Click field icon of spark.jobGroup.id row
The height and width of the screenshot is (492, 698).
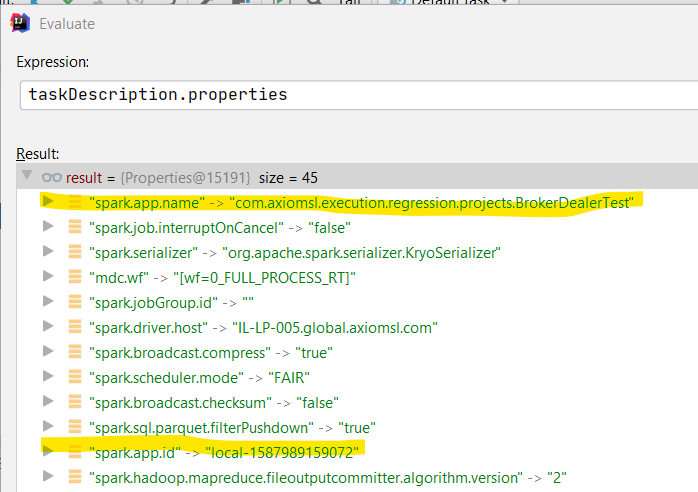pyautogui.click(x=75, y=301)
